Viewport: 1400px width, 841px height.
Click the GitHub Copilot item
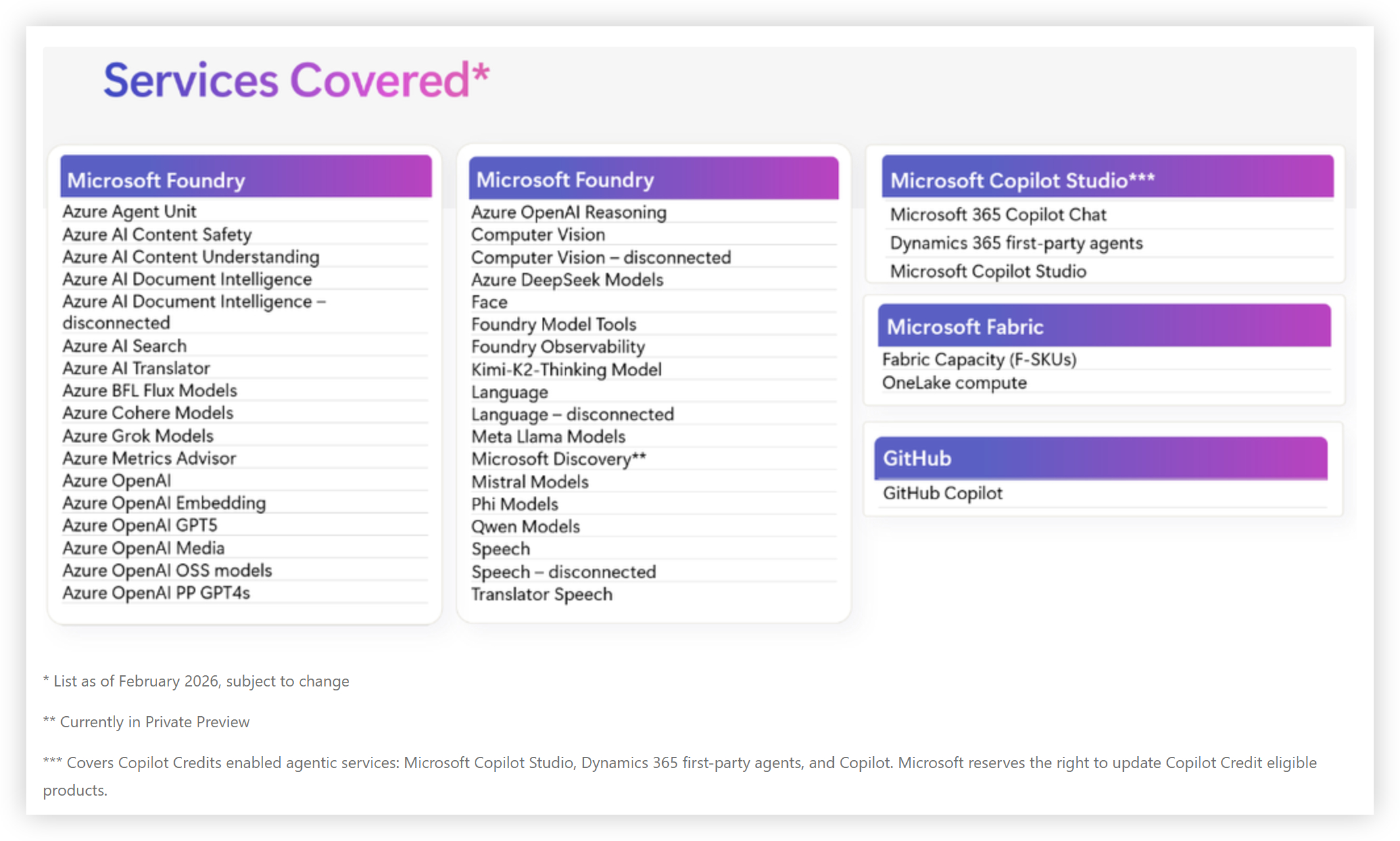(x=942, y=493)
